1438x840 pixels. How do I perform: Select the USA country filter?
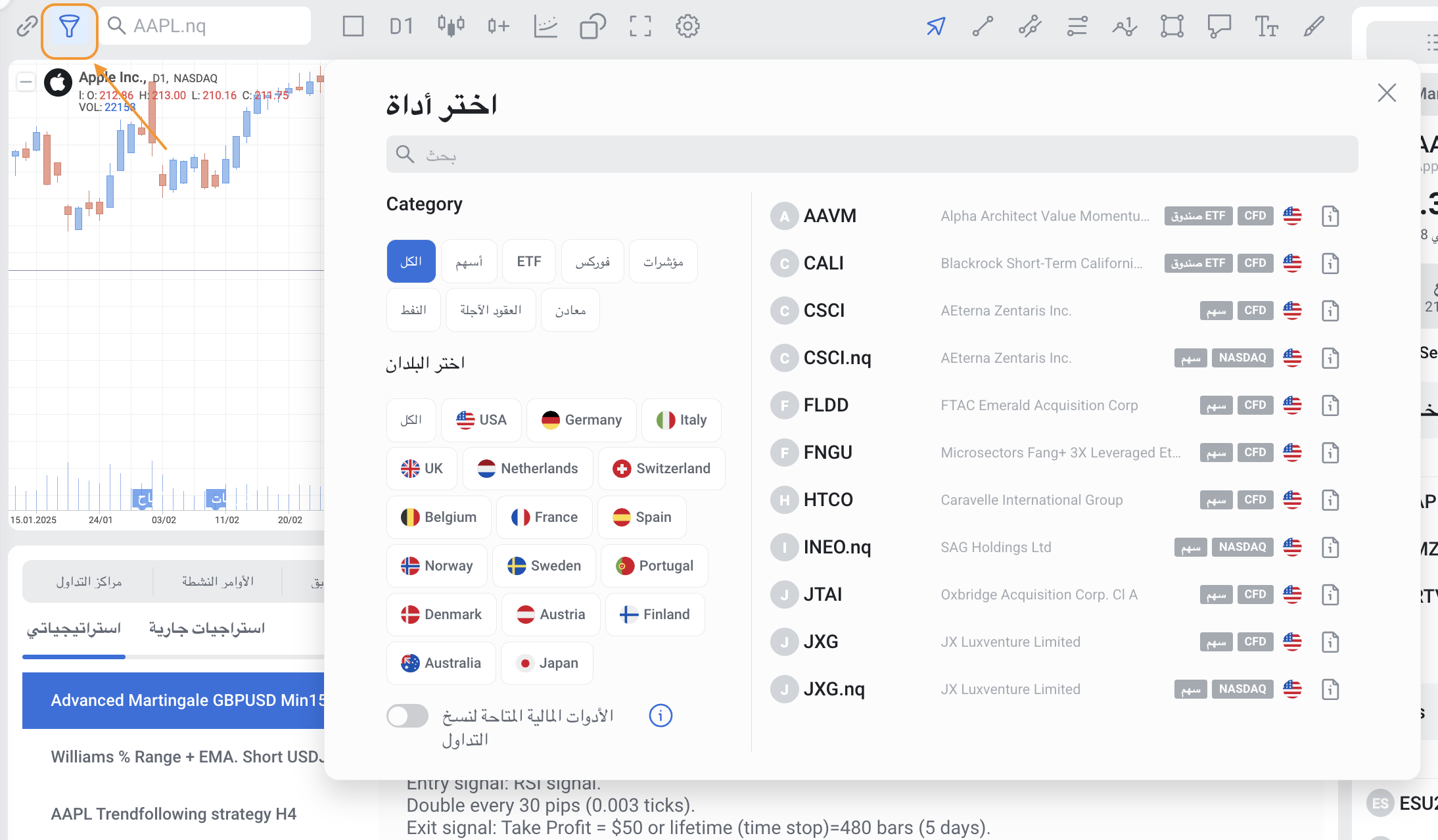(481, 420)
